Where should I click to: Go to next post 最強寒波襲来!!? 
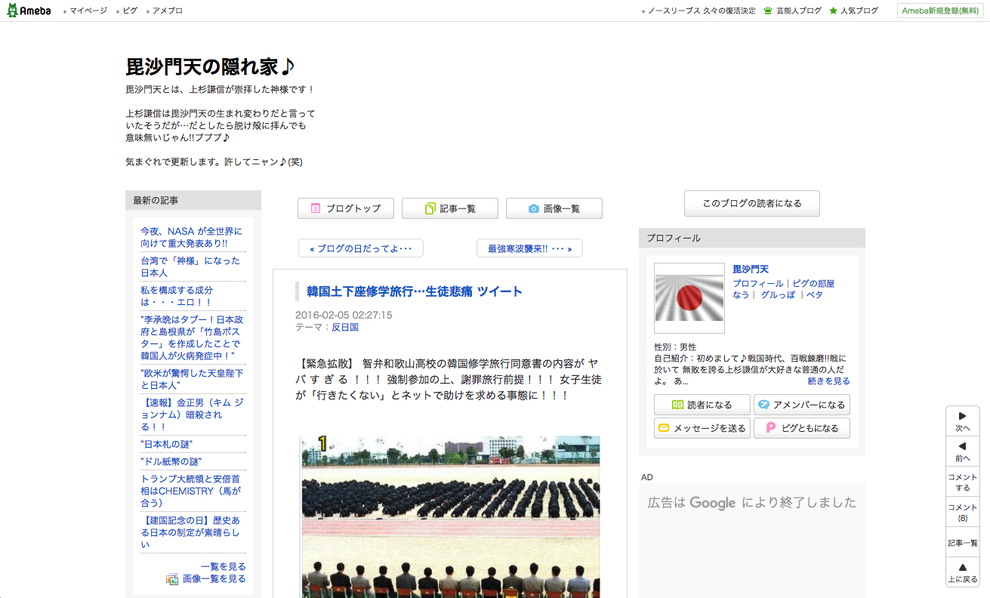529,248
